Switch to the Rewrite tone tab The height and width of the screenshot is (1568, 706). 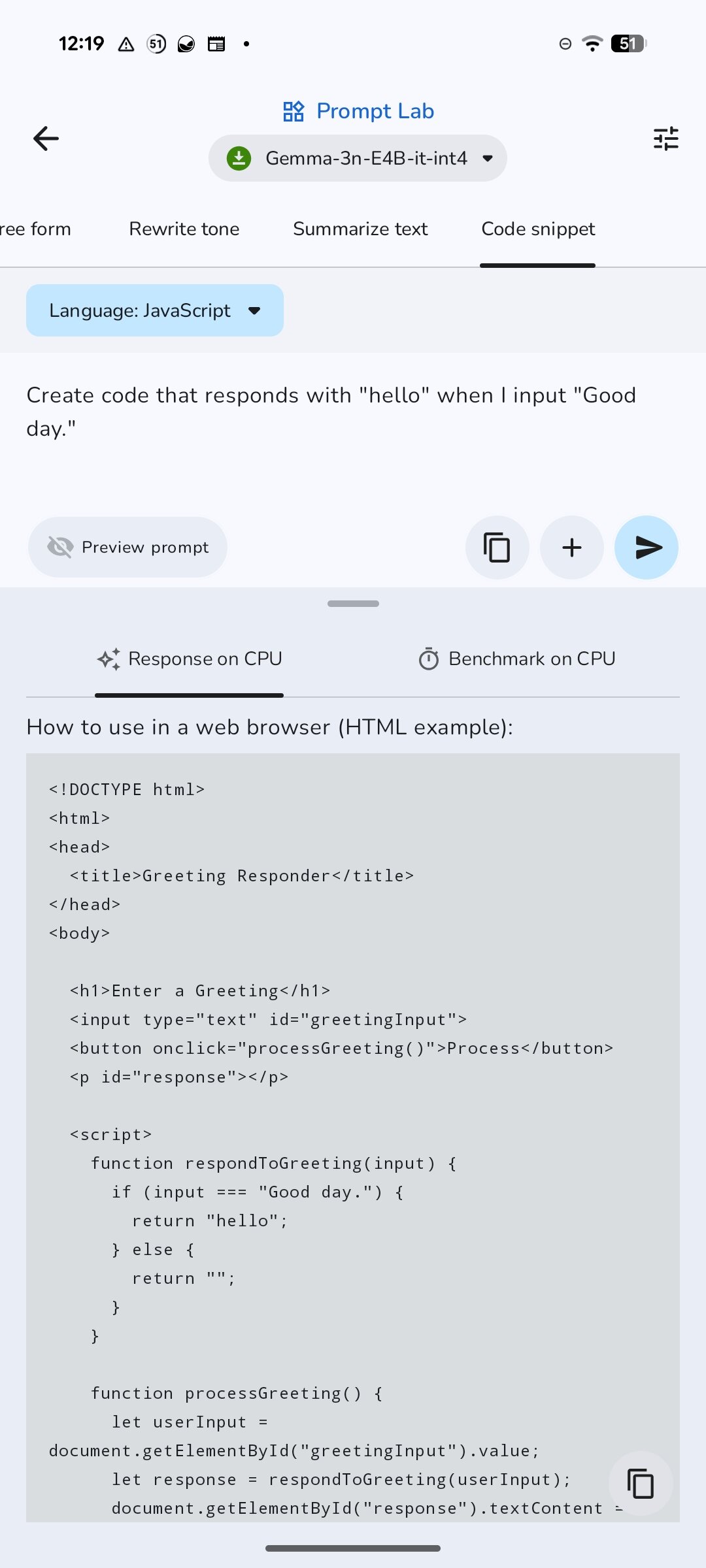point(184,229)
